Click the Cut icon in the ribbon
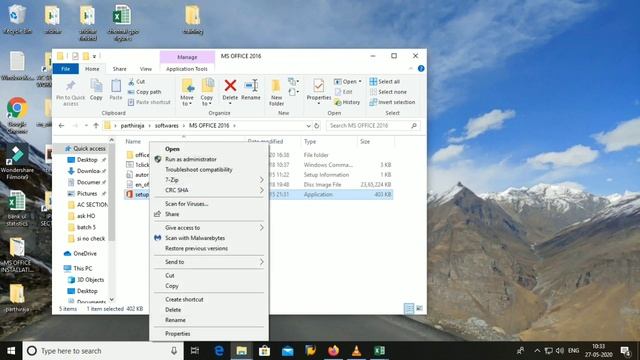 131,82
